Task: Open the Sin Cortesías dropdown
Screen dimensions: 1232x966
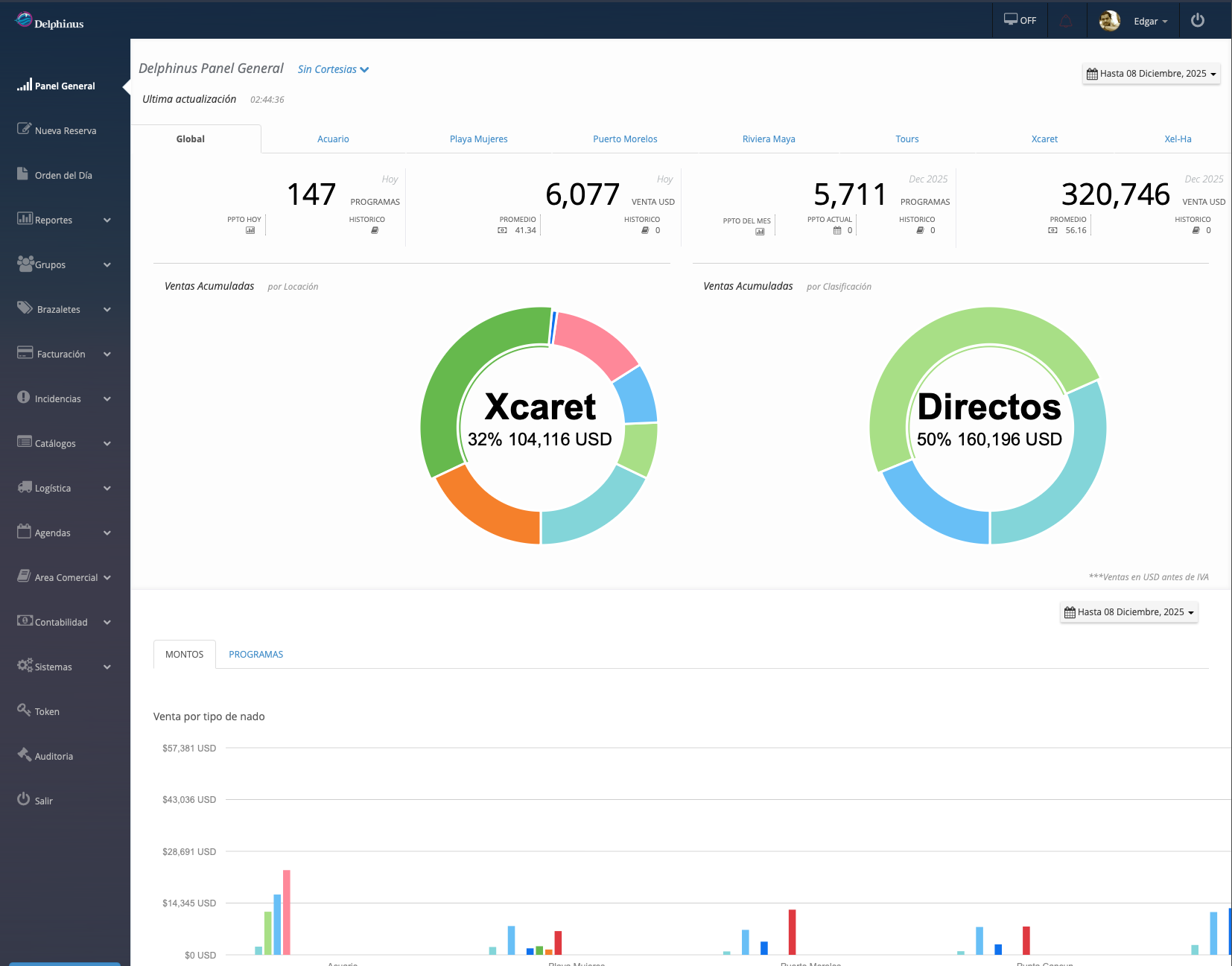Action: (333, 69)
